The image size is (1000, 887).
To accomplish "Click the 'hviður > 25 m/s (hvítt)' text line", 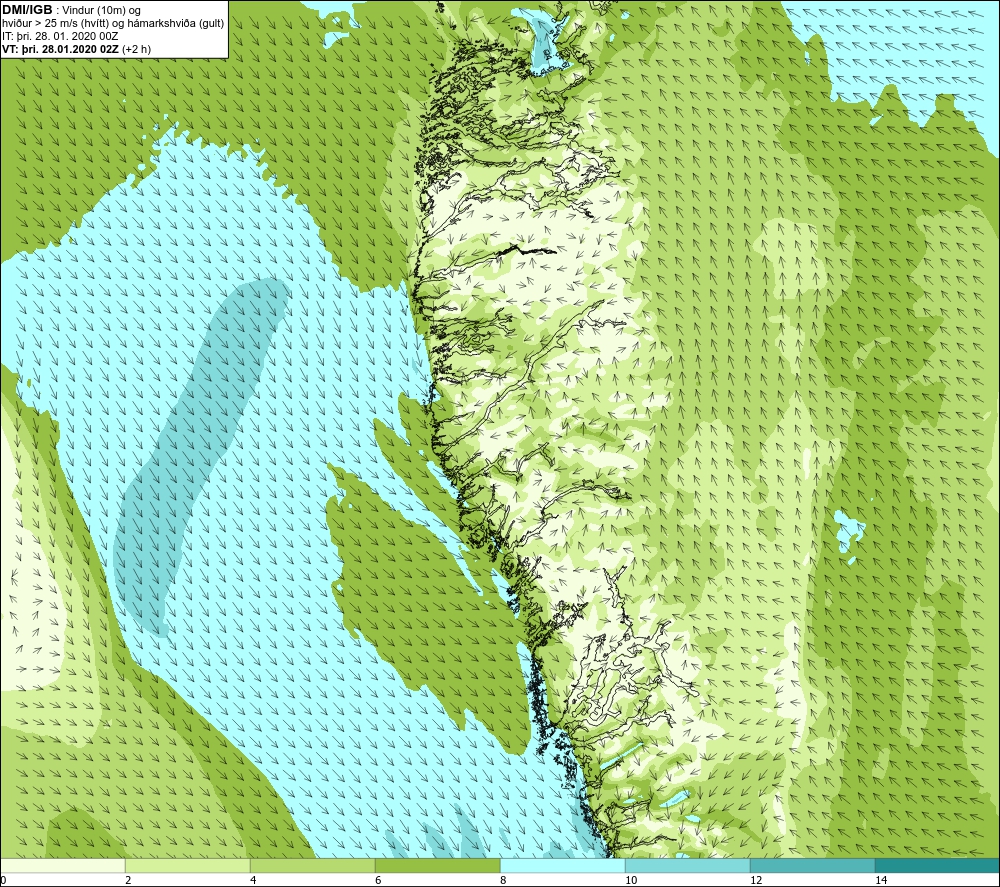I will click(x=113, y=24).
